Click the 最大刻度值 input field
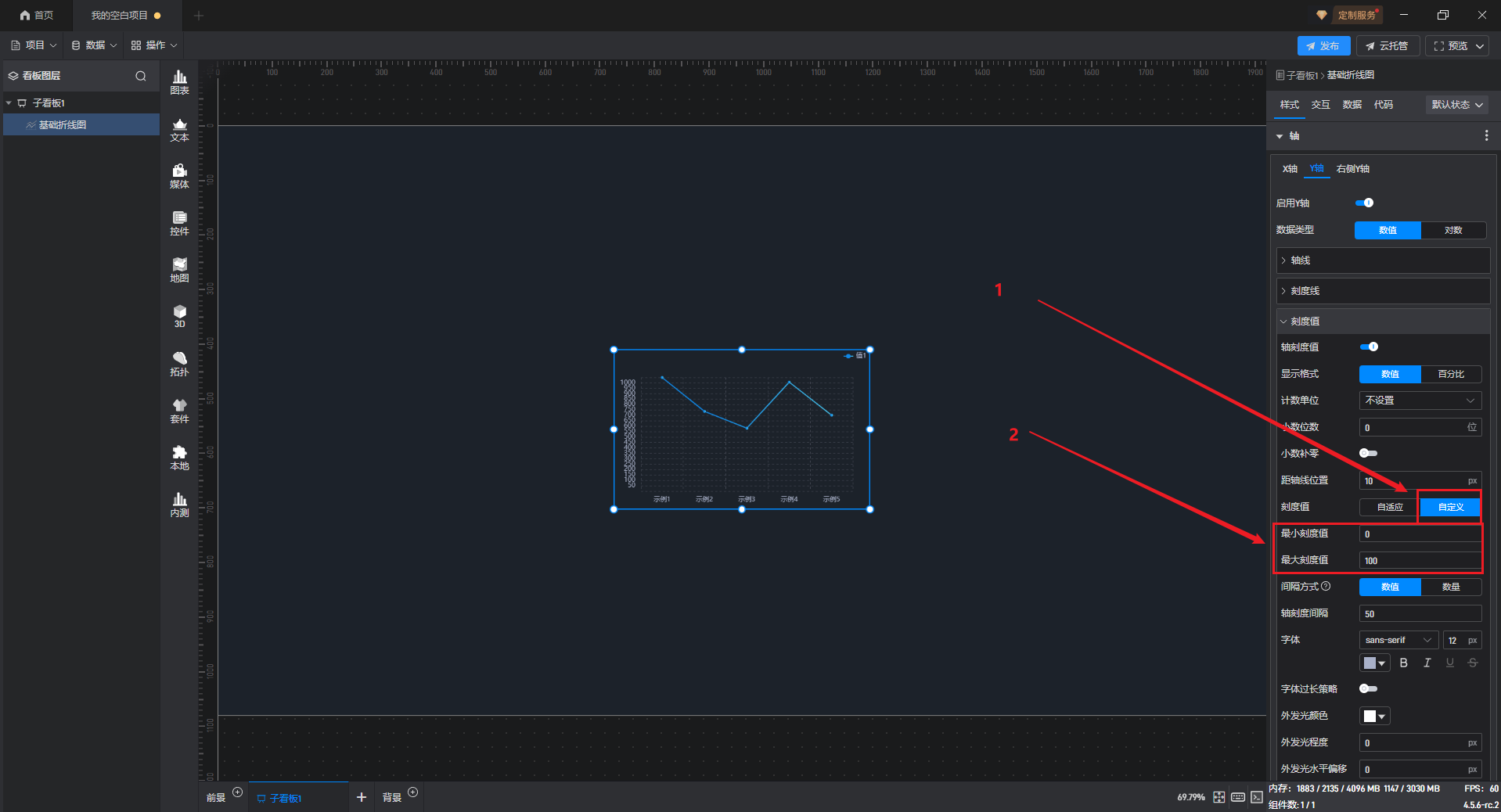 coord(1420,561)
